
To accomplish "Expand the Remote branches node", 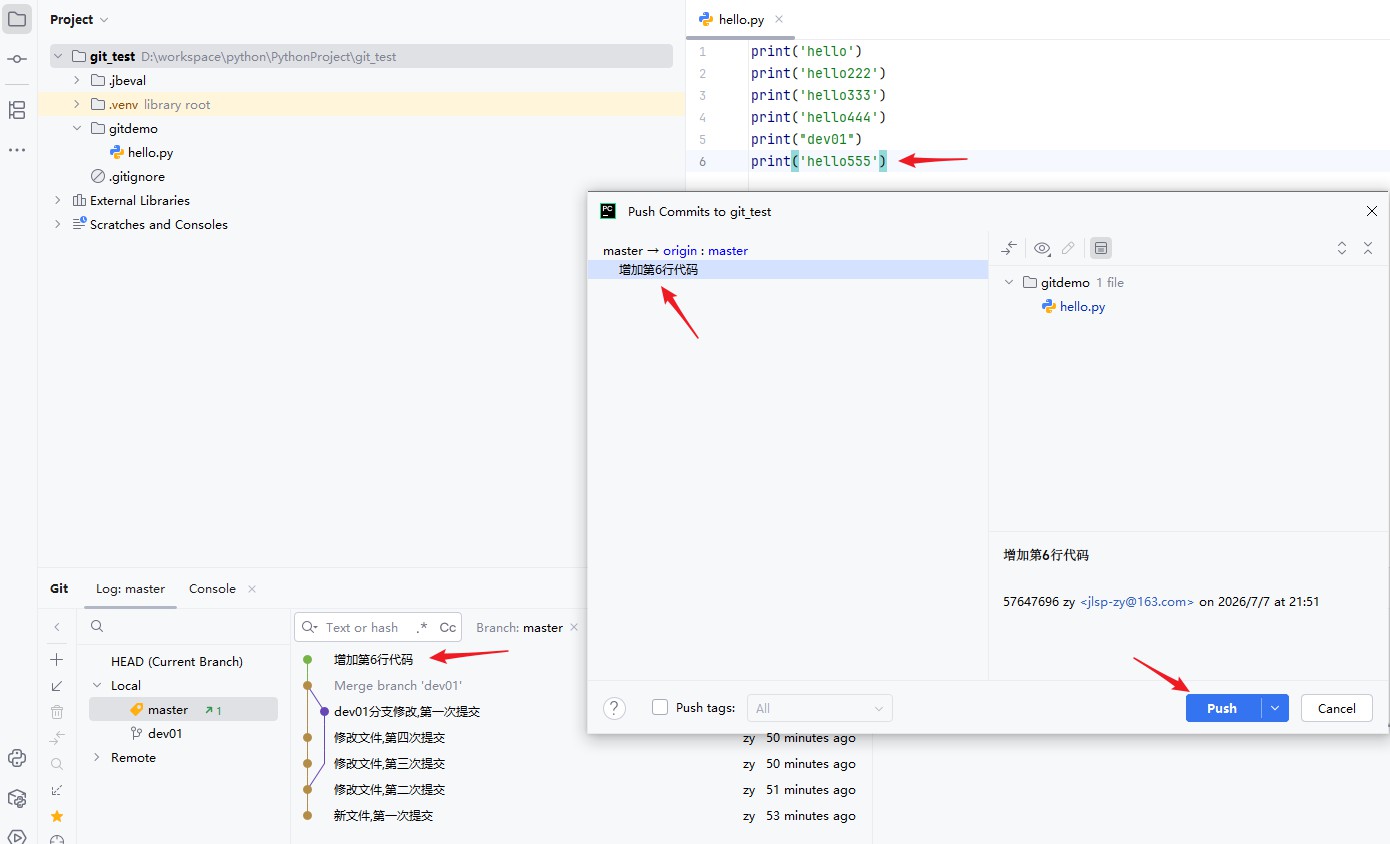I will tap(97, 757).
